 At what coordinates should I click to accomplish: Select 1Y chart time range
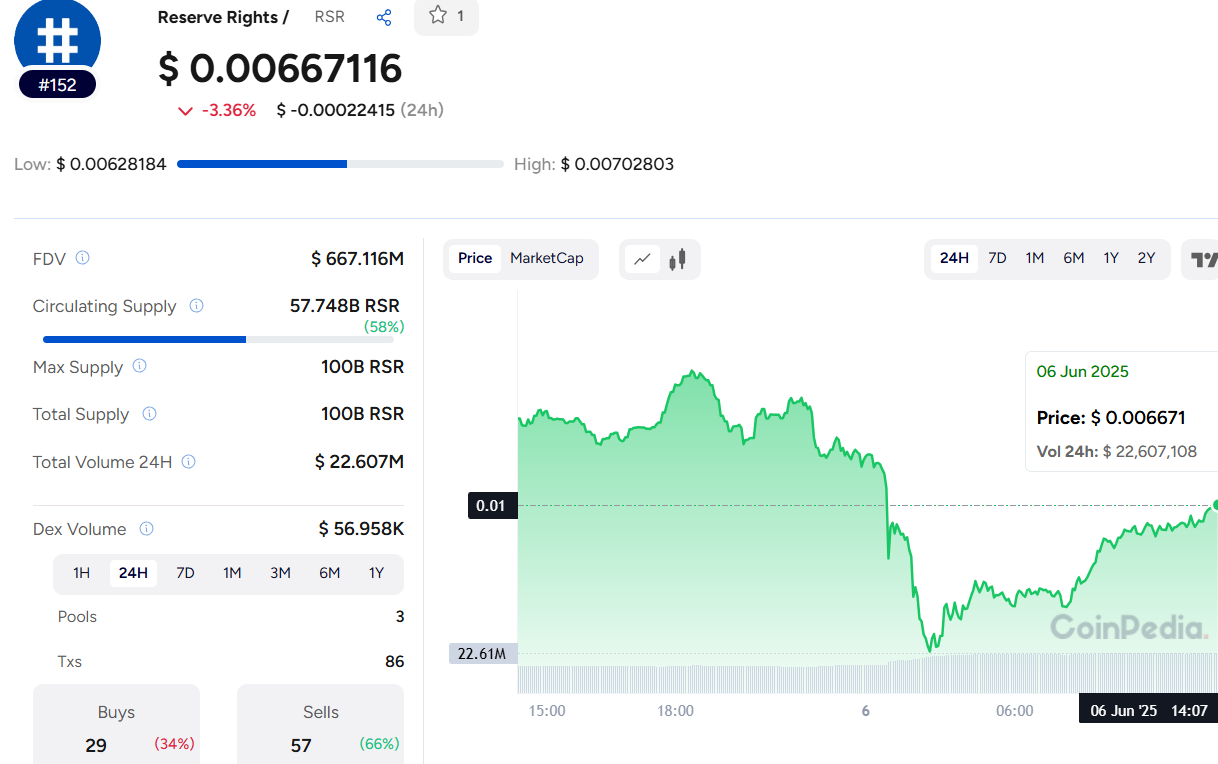tap(1111, 258)
